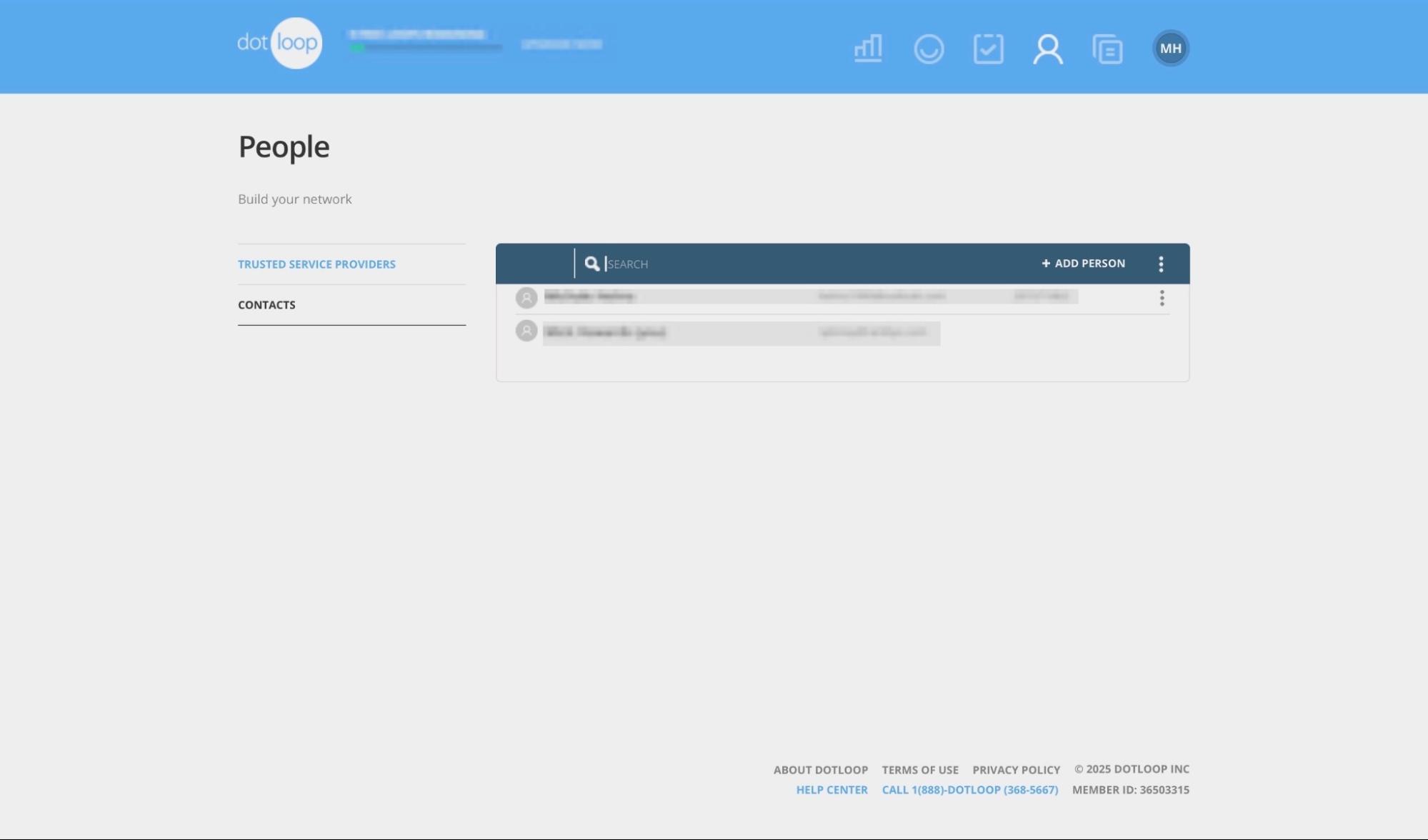This screenshot has height=840, width=1428.
Task: Click the People person icon in header
Action: pyautogui.click(x=1048, y=49)
